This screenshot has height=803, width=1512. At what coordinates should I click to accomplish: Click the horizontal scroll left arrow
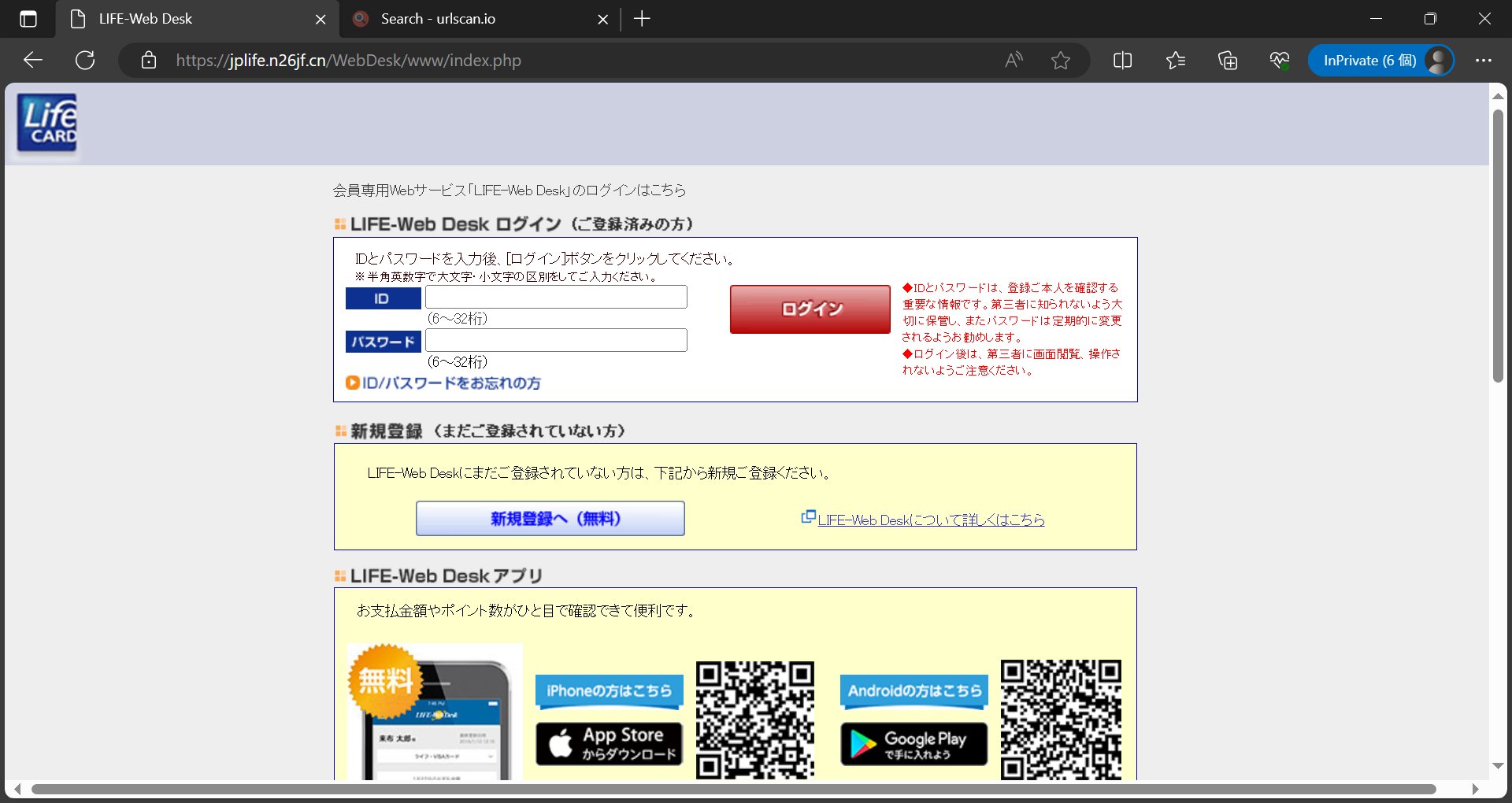coord(17,789)
